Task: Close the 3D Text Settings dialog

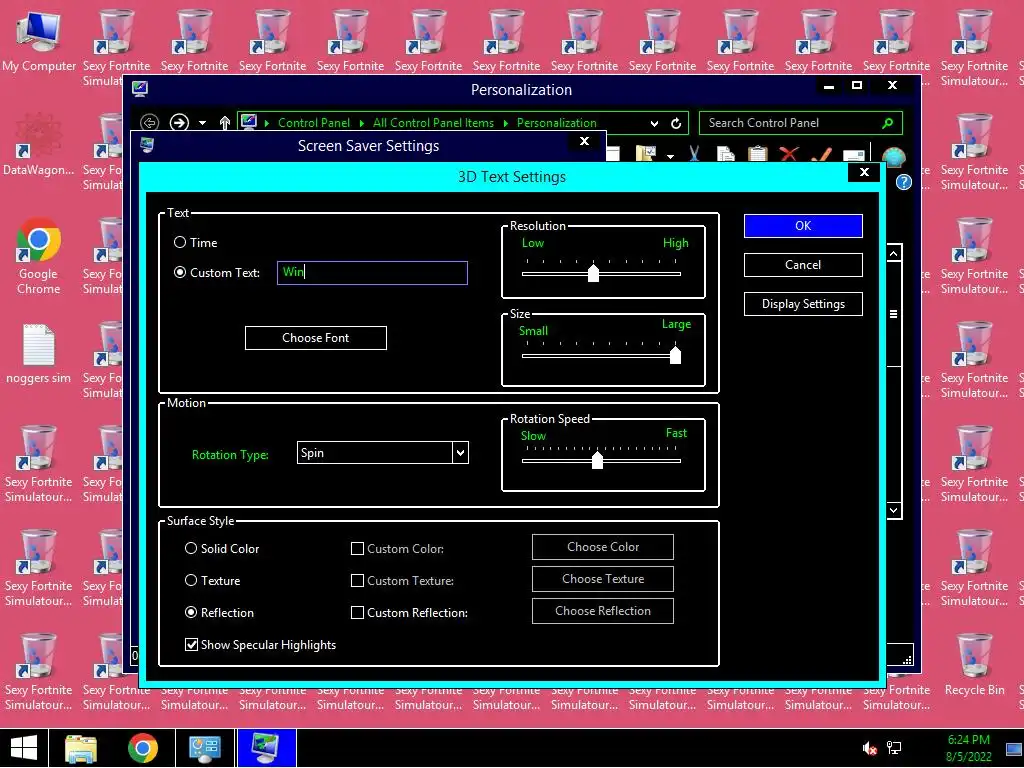Action: click(x=864, y=172)
